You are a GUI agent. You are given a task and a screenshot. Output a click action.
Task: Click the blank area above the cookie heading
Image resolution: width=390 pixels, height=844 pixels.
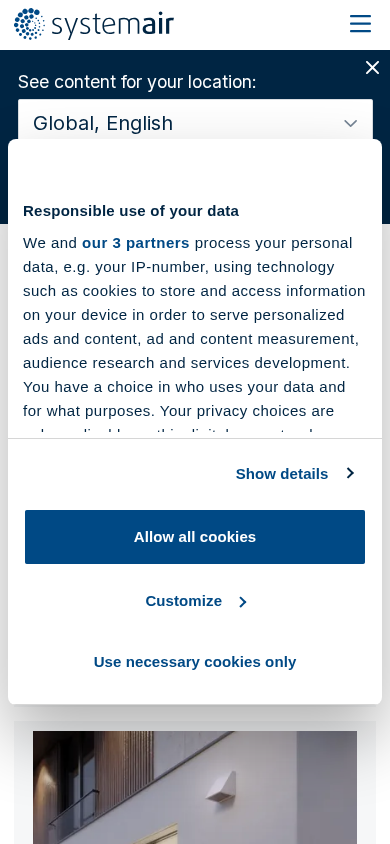pos(195,171)
